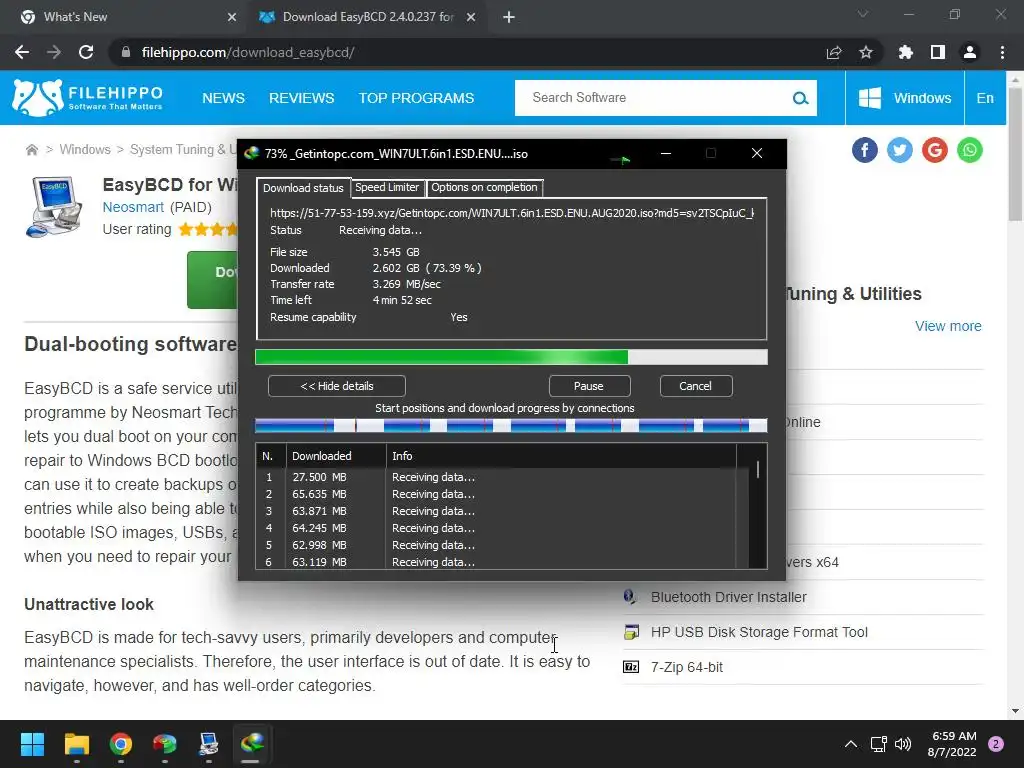
Task: Open Bluetooth Driver Installer link
Action: [729, 597]
